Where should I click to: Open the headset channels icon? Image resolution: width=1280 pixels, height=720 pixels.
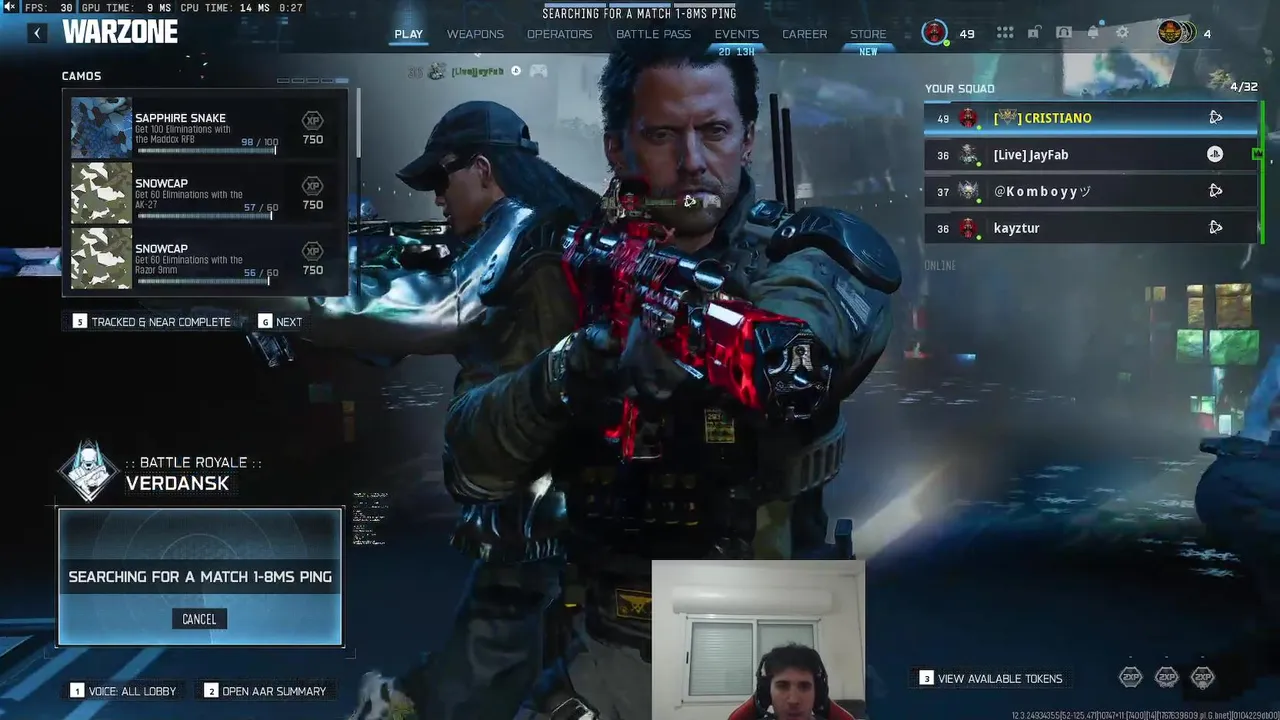[1064, 33]
